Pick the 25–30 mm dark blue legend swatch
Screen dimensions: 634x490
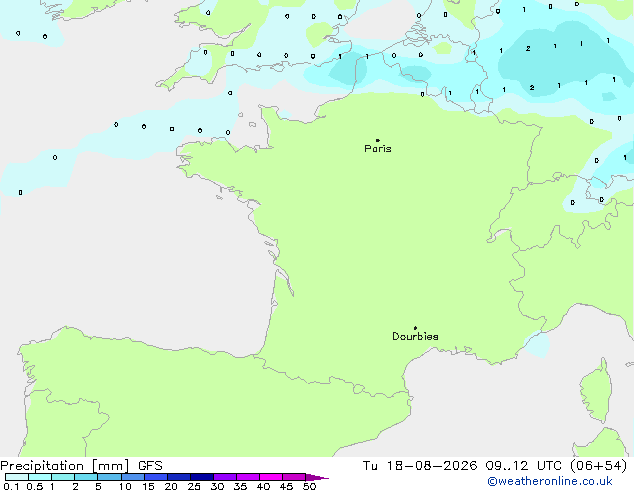202,477
